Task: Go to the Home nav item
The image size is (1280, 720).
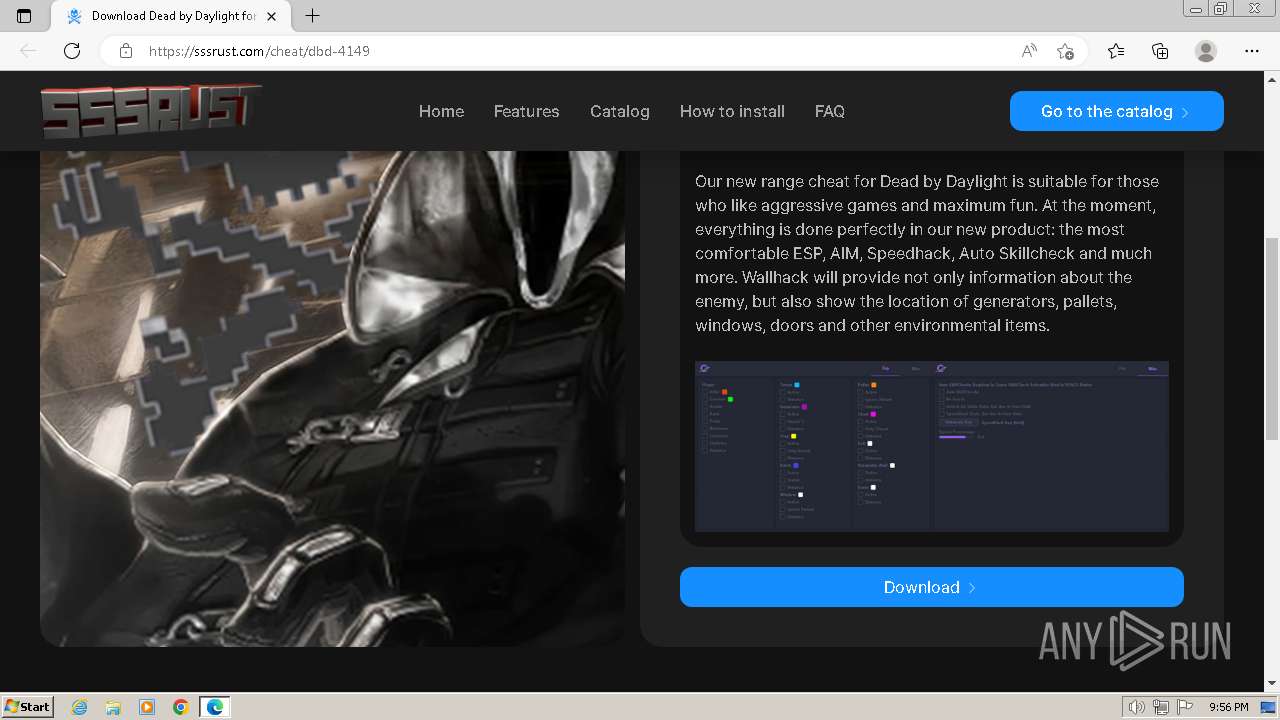Action: 441,111
